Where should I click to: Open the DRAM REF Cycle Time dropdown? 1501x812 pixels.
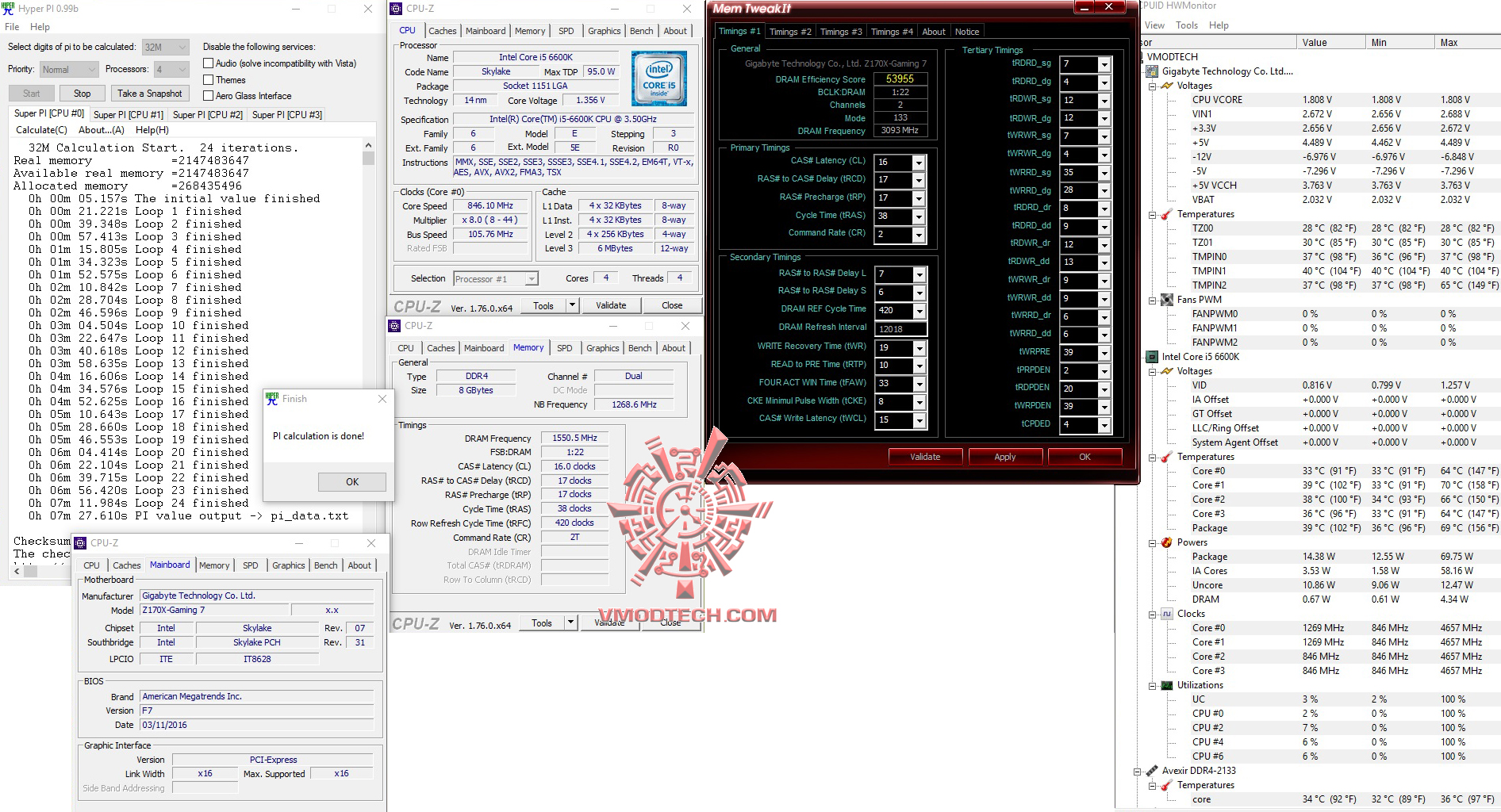pos(919,311)
